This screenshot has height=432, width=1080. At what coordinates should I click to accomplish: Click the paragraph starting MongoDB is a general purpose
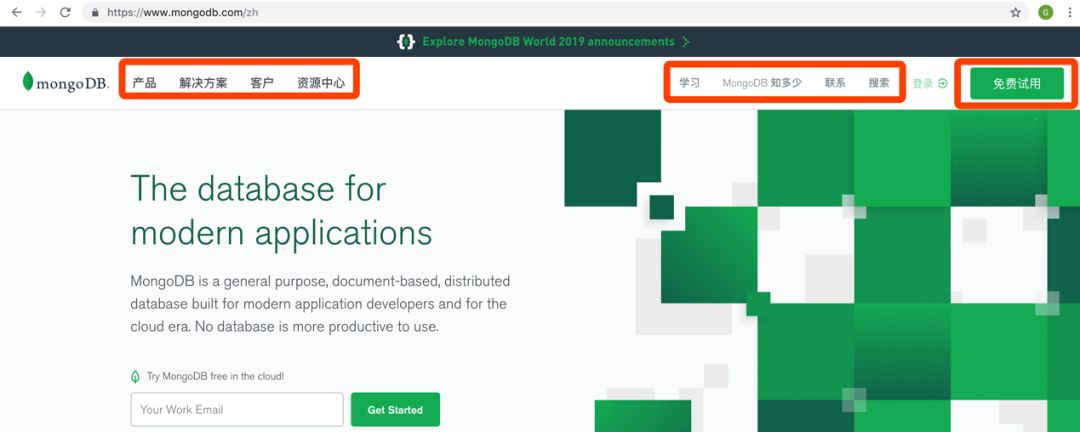point(320,304)
